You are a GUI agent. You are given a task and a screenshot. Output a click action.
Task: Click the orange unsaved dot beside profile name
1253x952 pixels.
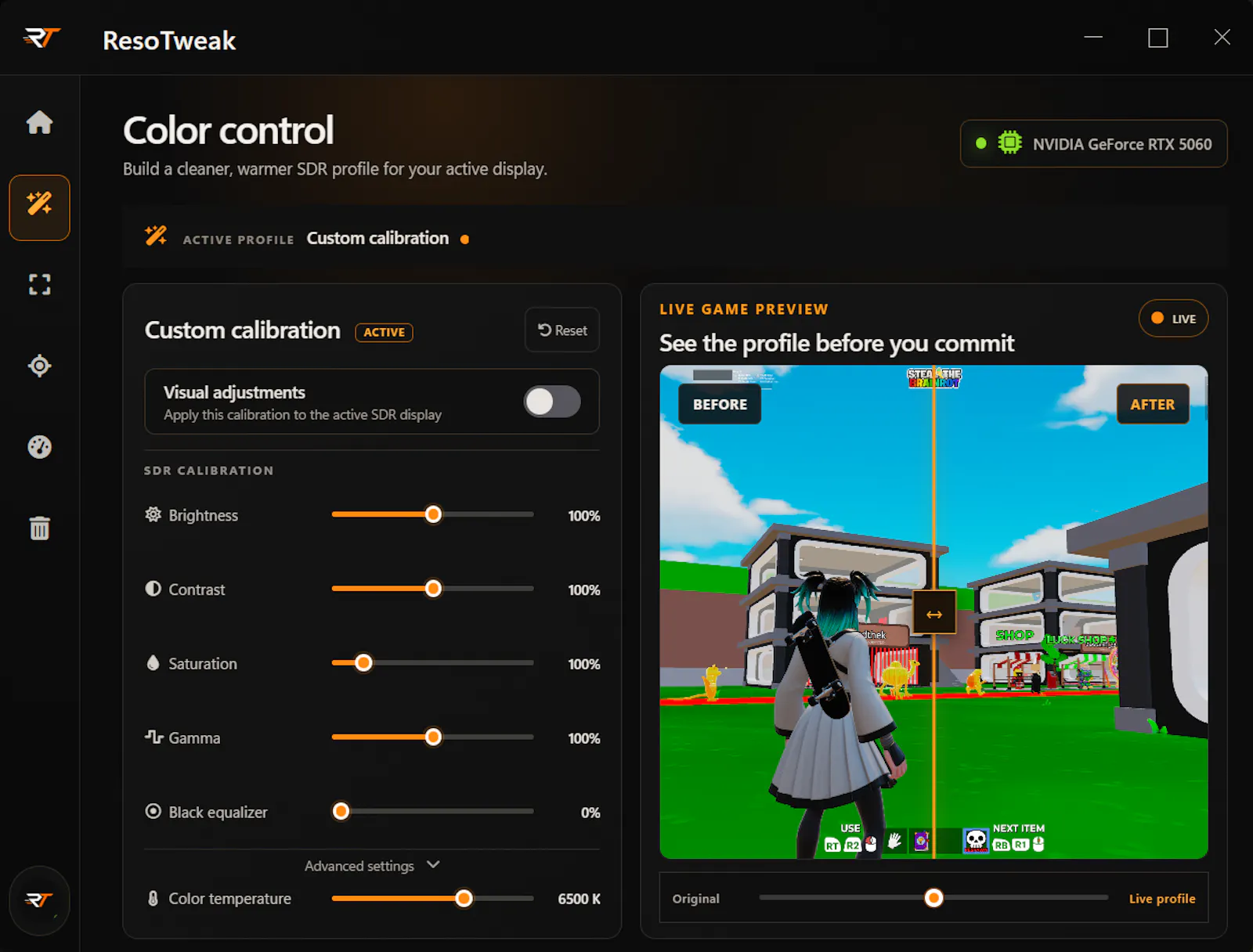465,240
